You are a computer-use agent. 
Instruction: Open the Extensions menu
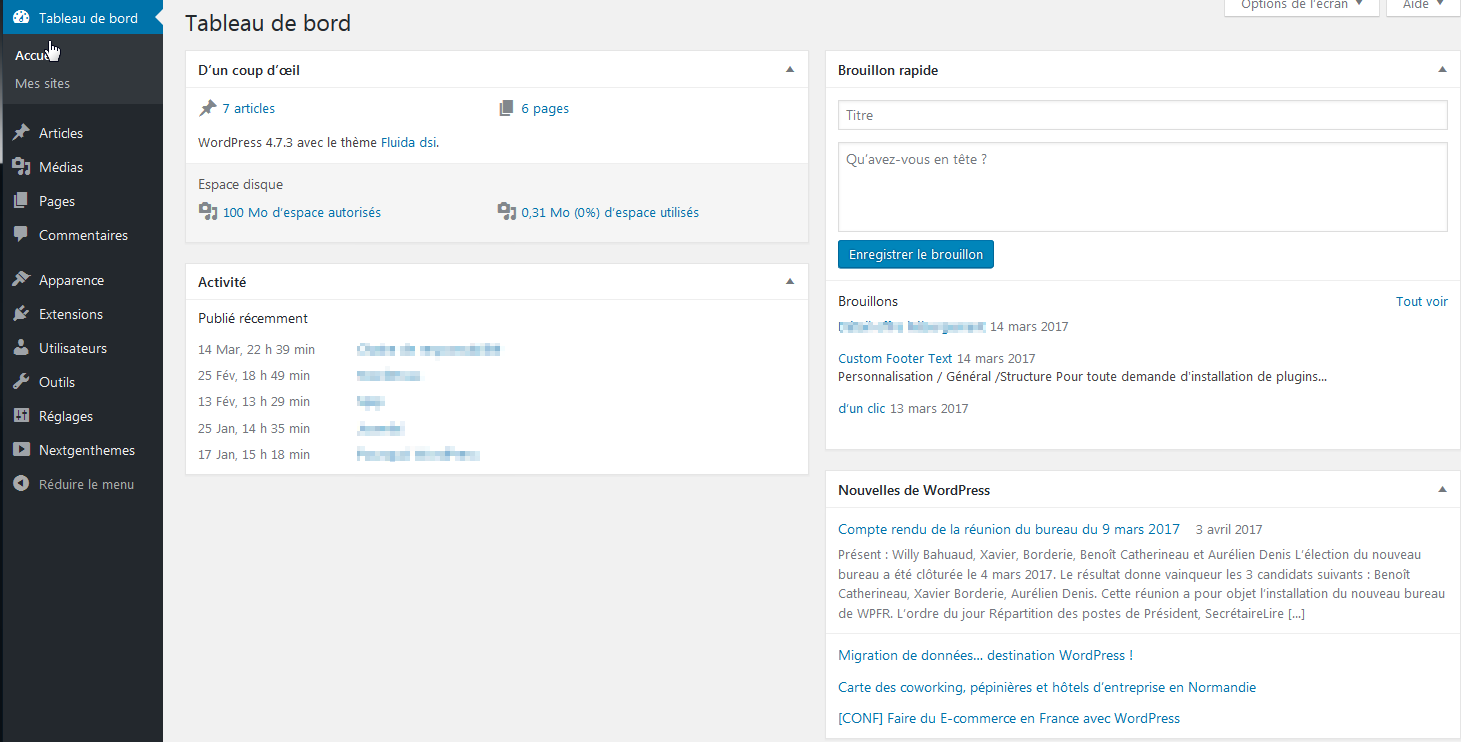click(81, 314)
